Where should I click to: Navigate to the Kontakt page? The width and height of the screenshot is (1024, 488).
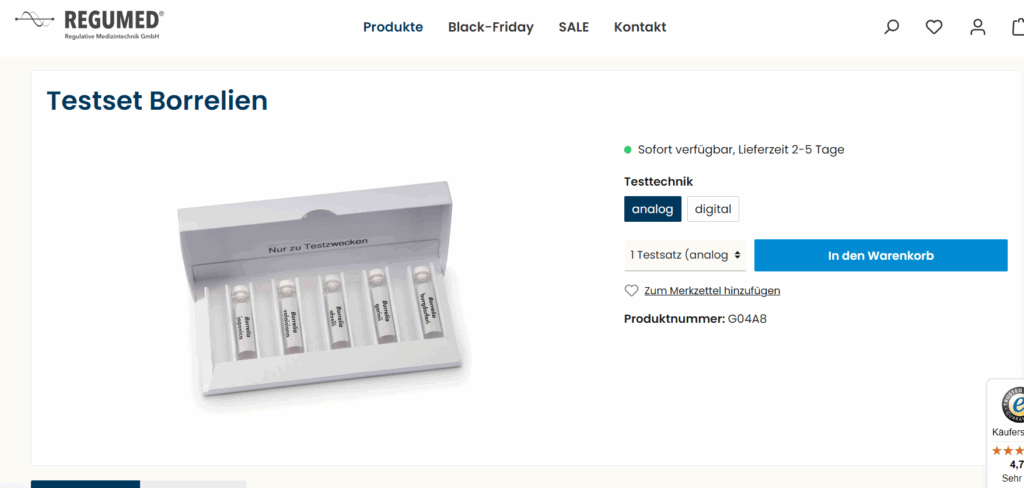pos(640,27)
